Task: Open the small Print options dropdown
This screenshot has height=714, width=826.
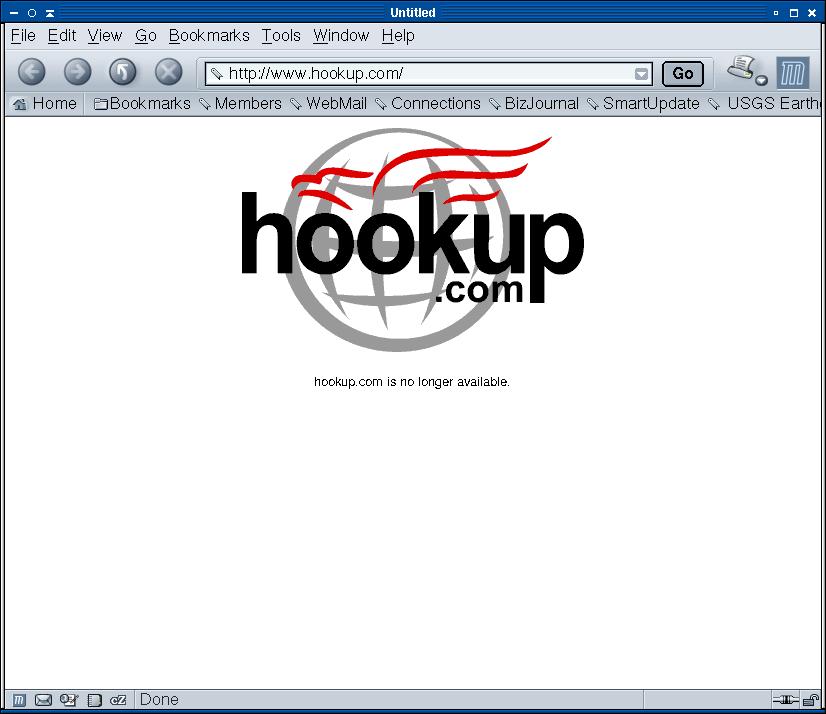Action: [762, 81]
